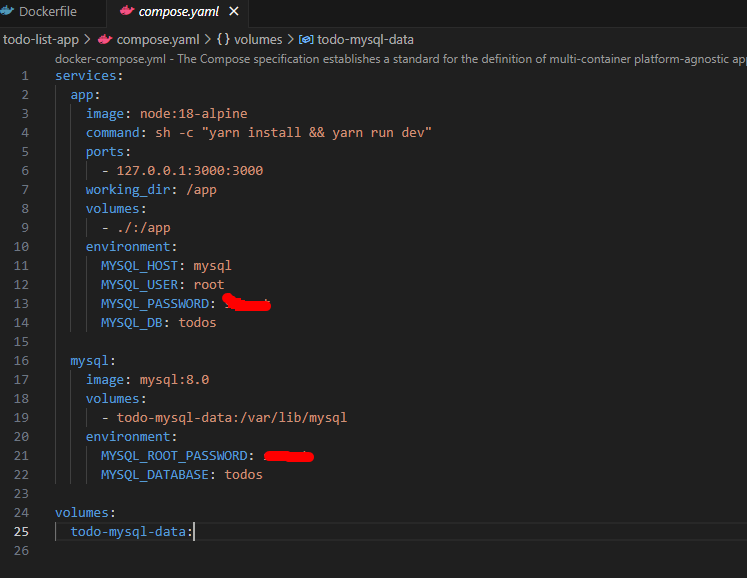
Task: Click the redacted MYSQL_ROOT_PASSWORD value
Action: click(x=289, y=457)
